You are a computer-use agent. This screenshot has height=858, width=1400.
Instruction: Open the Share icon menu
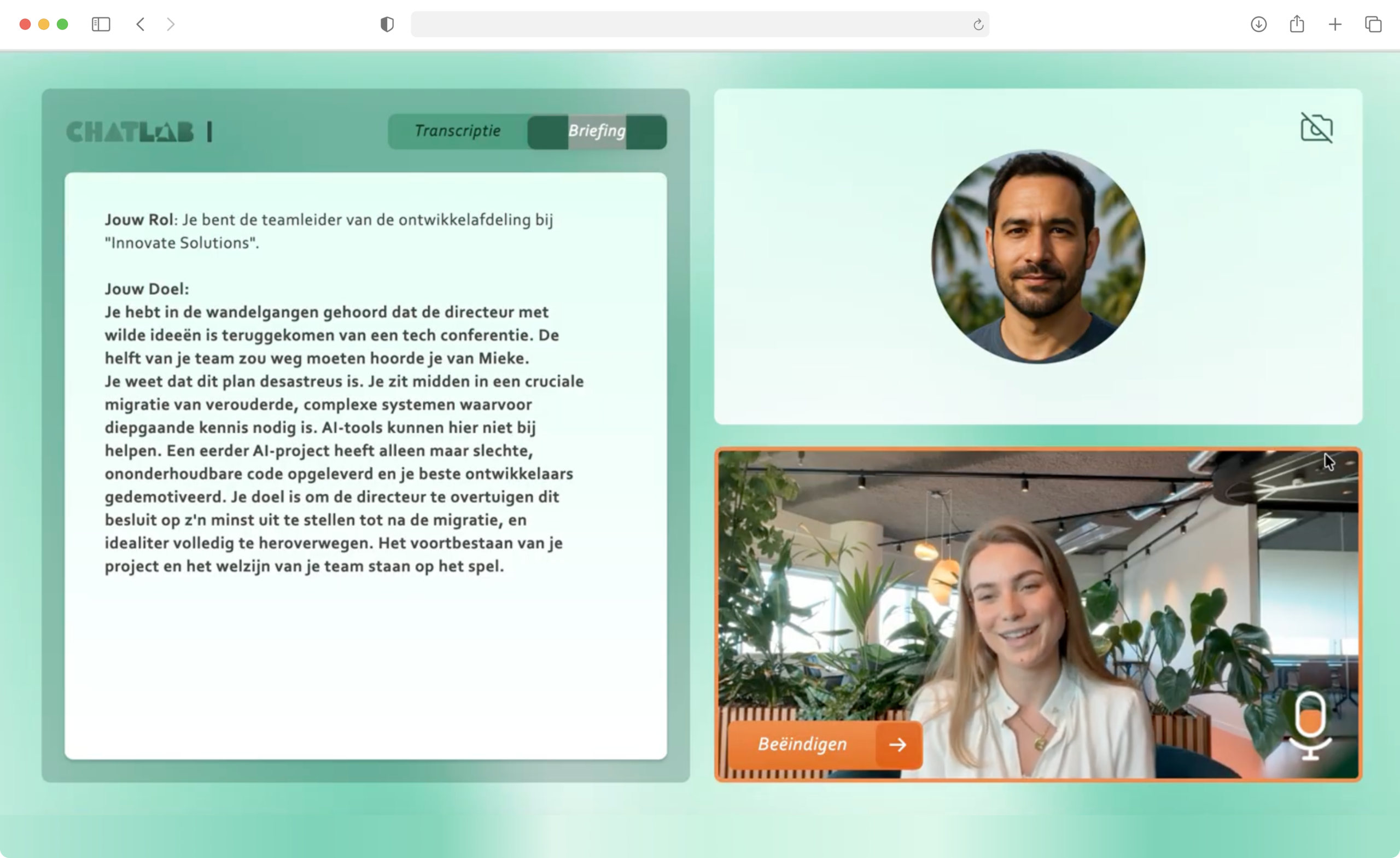[1297, 25]
